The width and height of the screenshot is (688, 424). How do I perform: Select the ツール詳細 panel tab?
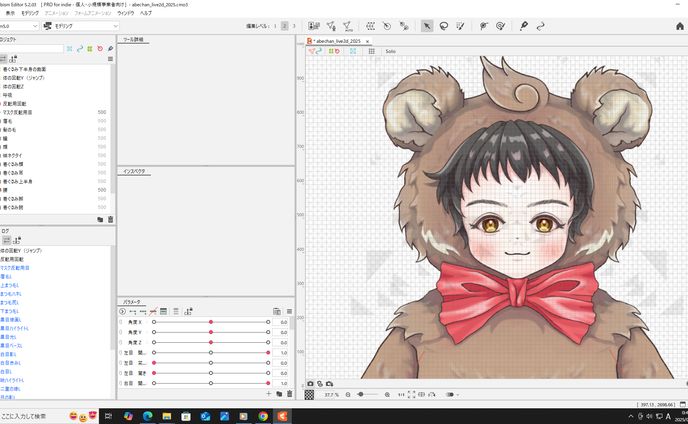pos(133,40)
